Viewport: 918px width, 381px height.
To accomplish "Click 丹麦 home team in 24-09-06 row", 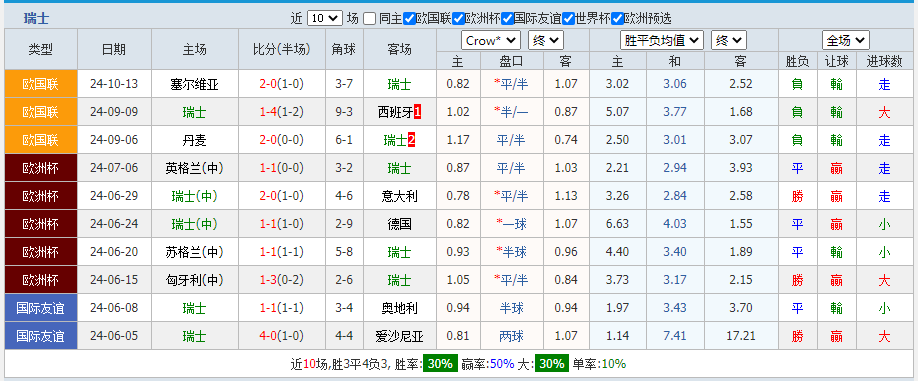I will 194,140.
